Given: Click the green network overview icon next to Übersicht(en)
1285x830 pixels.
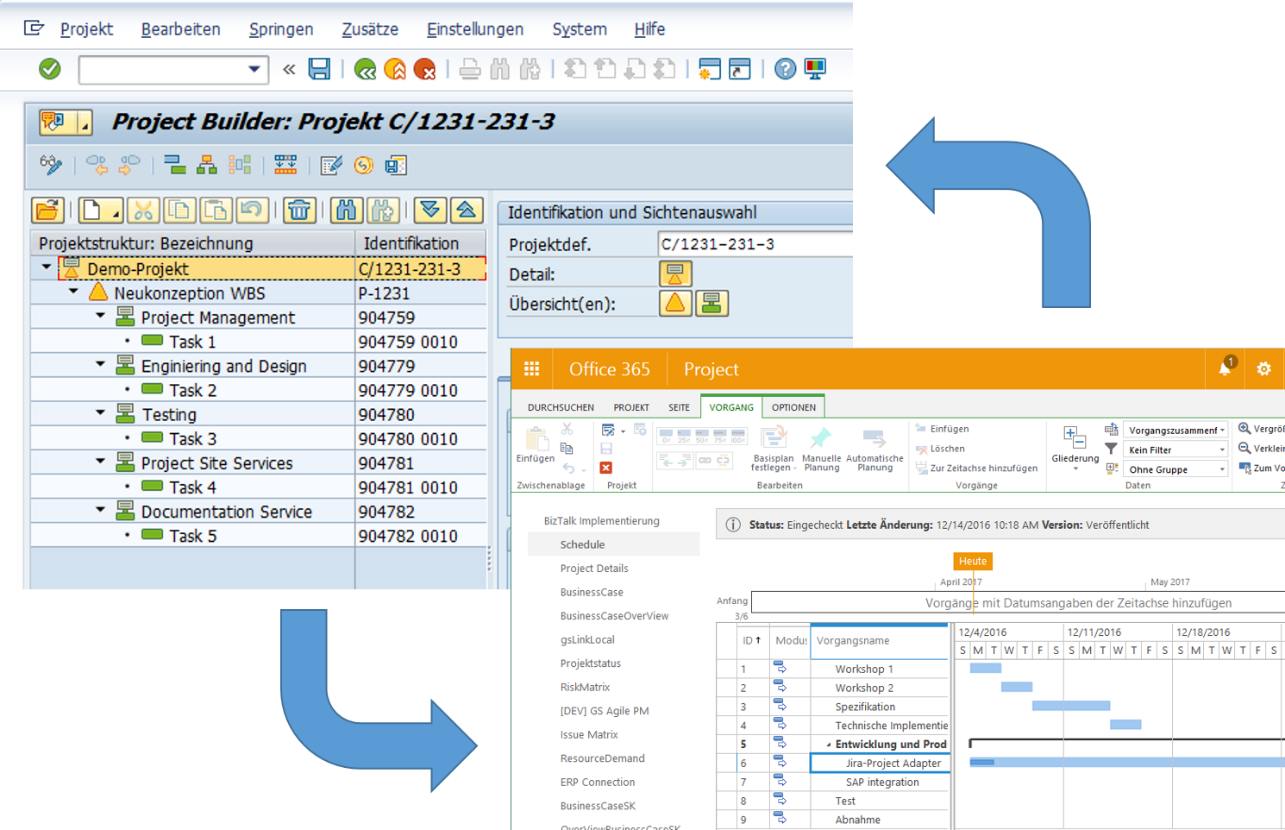Looking at the screenshot, I should point(711,303).
